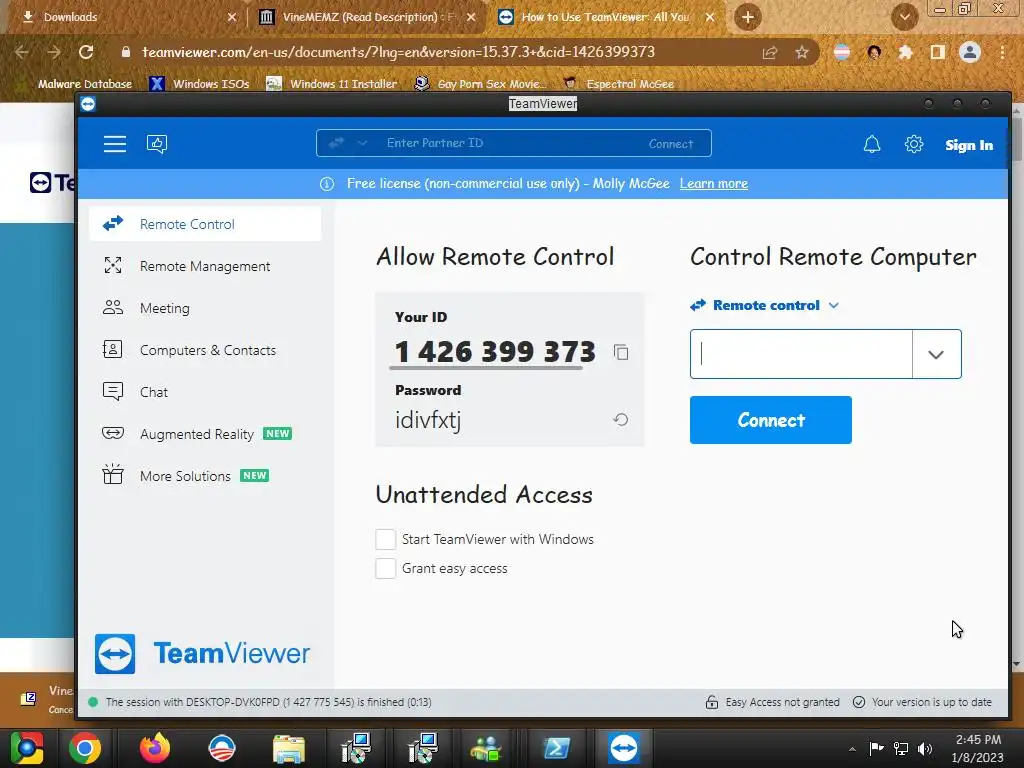Open Chrome three-dot menu
The width and height of the screenshot is (1024, 768).
[1002, 52]
